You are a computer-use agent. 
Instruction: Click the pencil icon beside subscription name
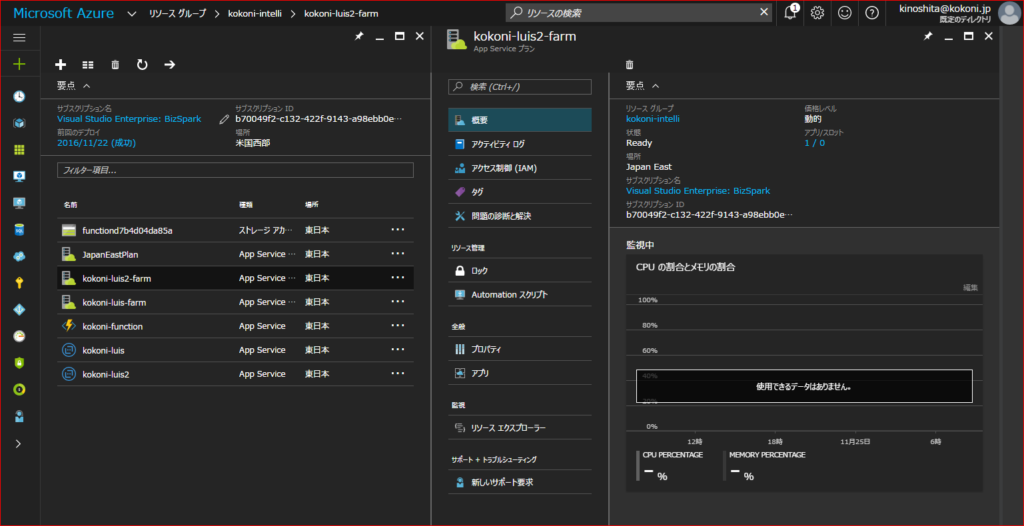click(x=224, y=120)
